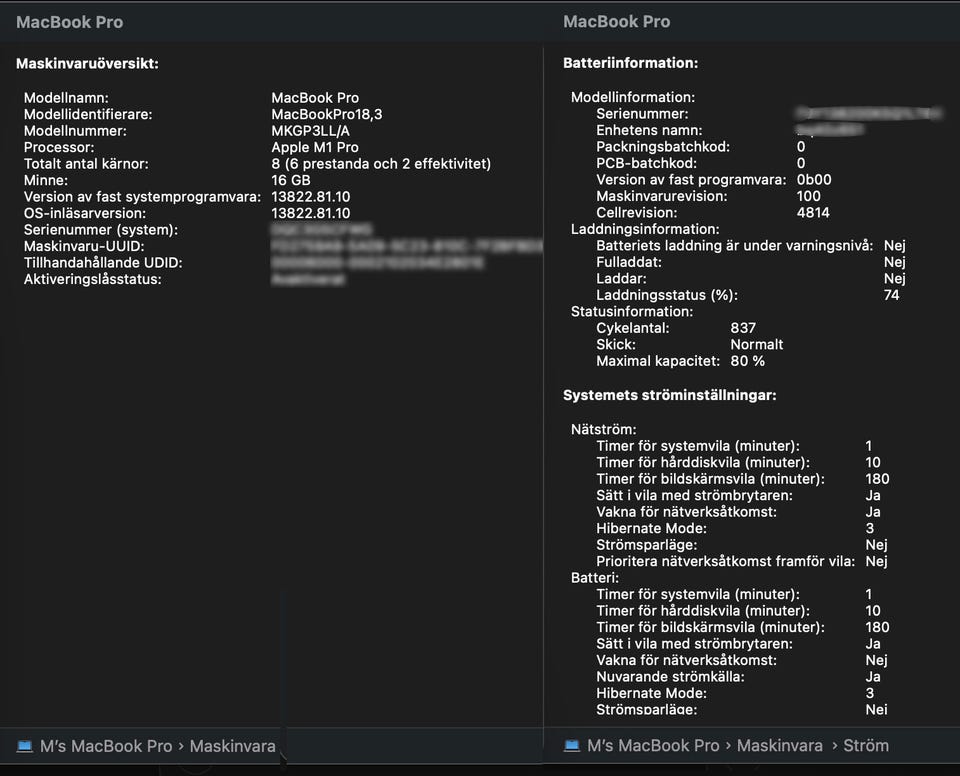Select the cycle count value 837
960x776 pixels.
pyautogui.click(x=743, y=328)
